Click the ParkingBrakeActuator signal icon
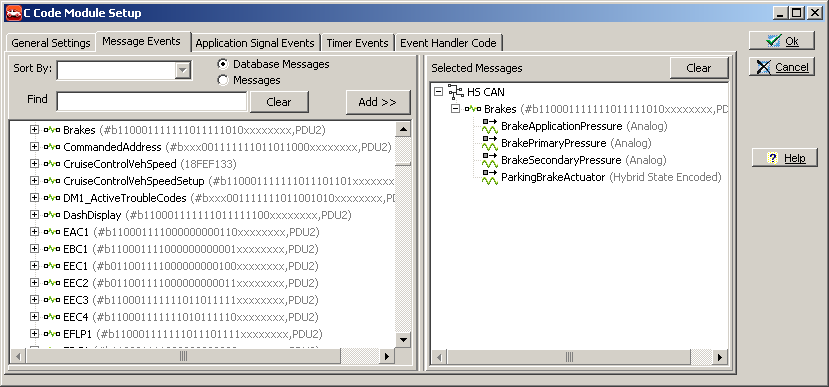Viewport: 829px width, 387px height. [x=490, y=177]
